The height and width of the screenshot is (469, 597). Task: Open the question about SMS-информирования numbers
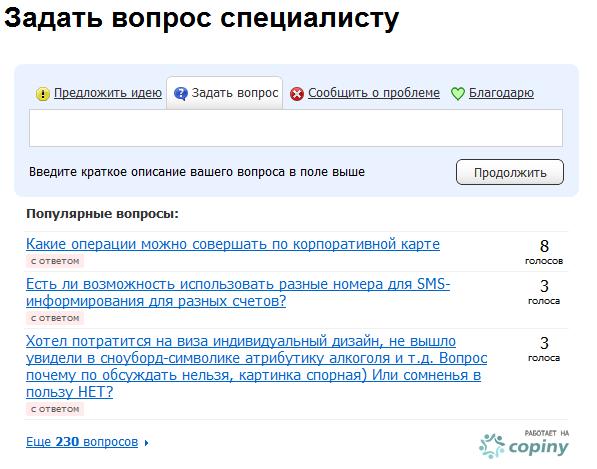pos(238,293)
